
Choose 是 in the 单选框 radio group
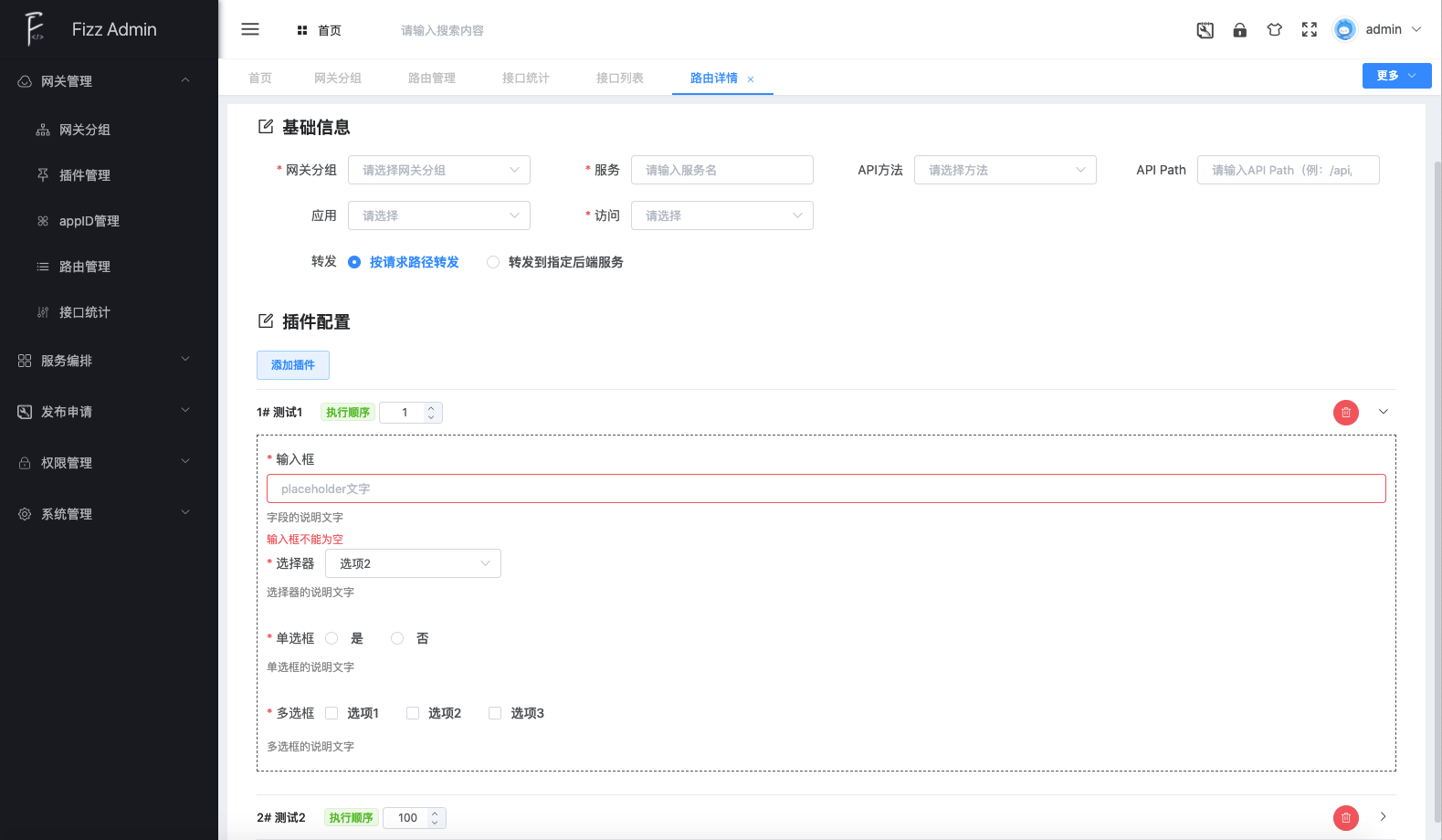click(332, 638)
